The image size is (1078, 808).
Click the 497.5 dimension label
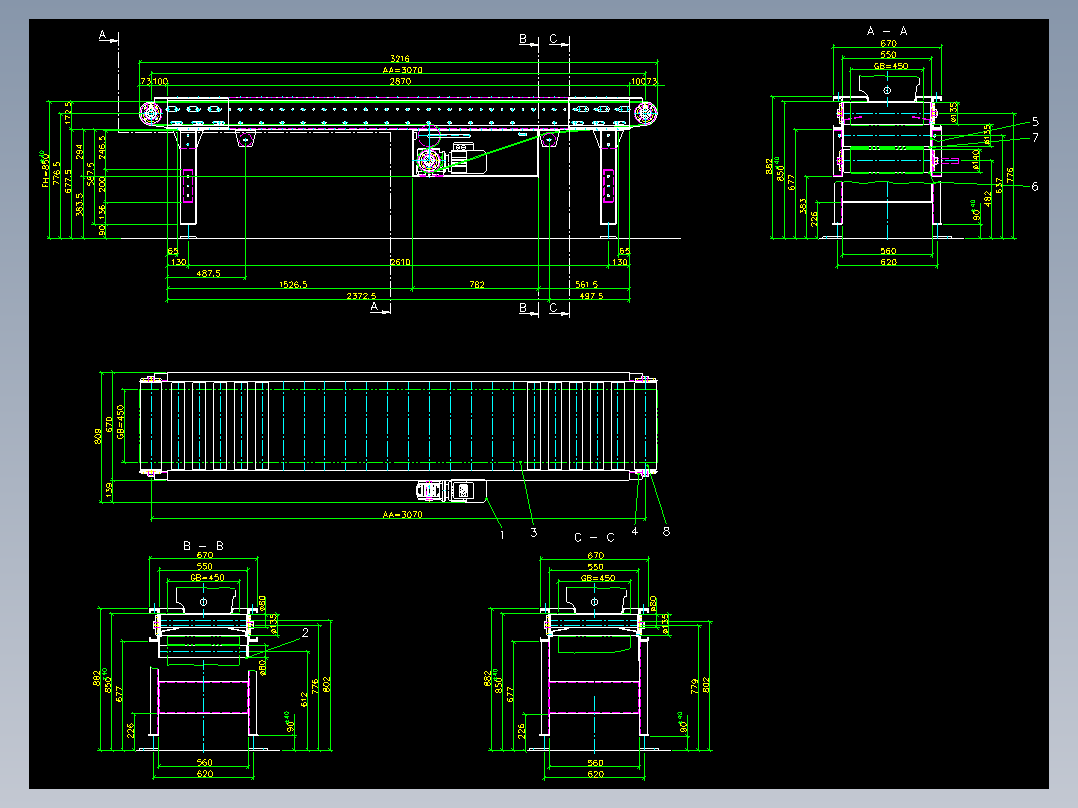tap(591, 296)
